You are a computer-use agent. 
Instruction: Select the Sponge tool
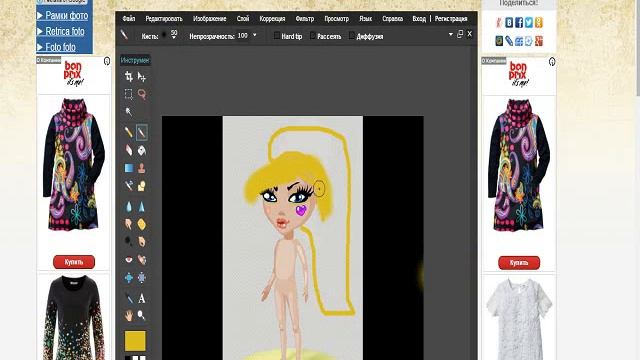point(142,224)
